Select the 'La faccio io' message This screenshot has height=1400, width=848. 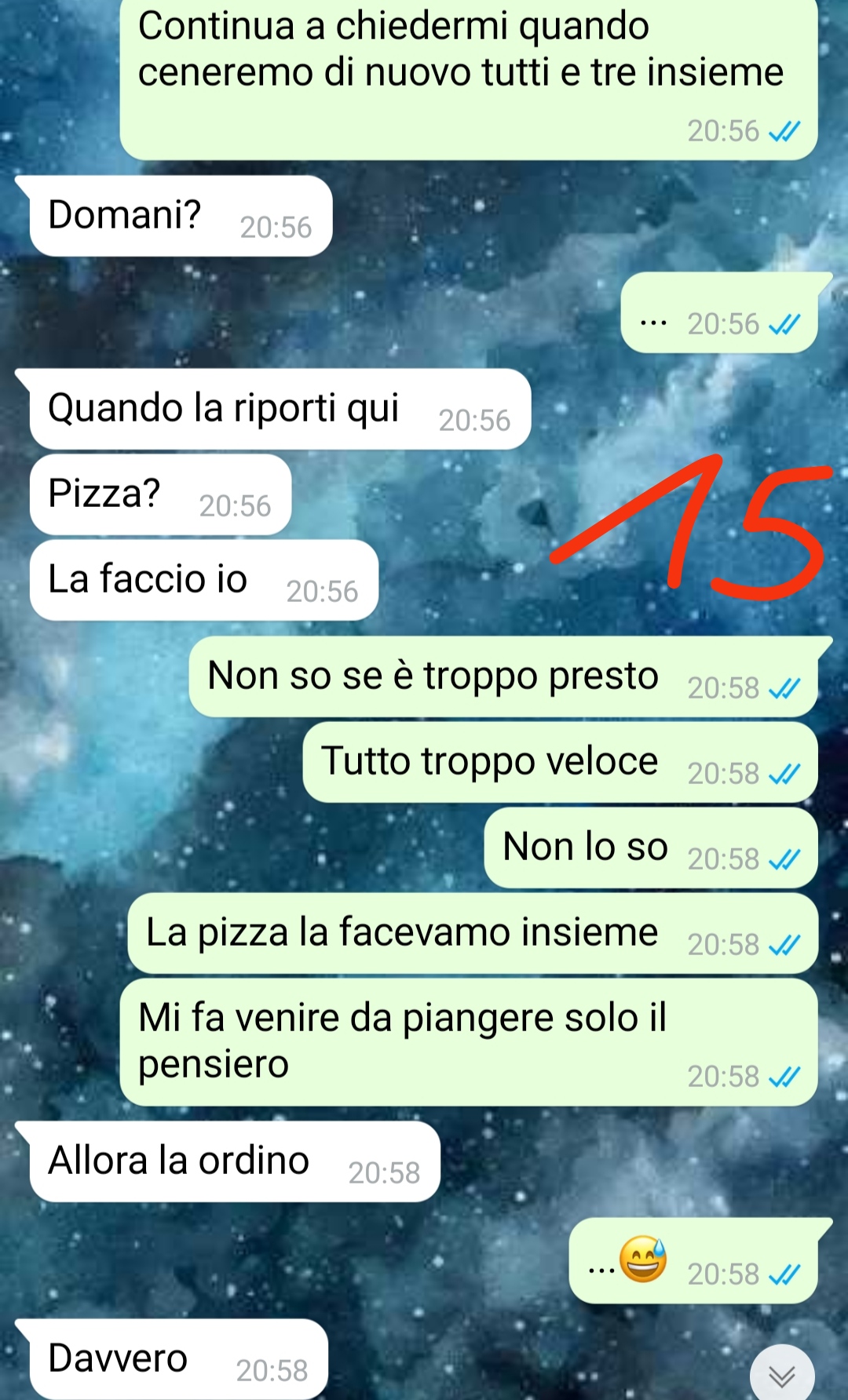(204, 580)
